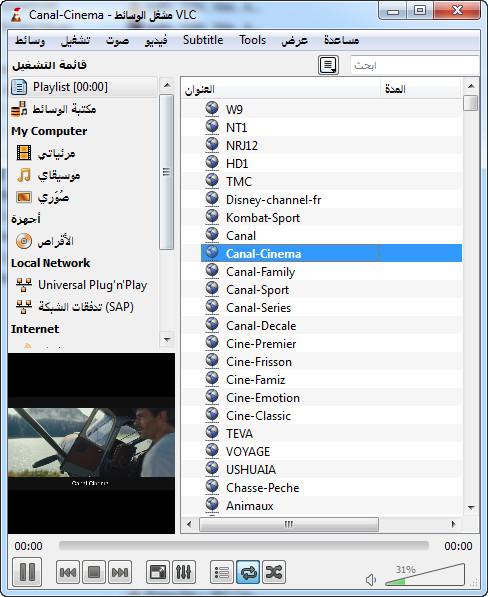
Task: Mute audio via speaker icon
Action: point(370,580)
